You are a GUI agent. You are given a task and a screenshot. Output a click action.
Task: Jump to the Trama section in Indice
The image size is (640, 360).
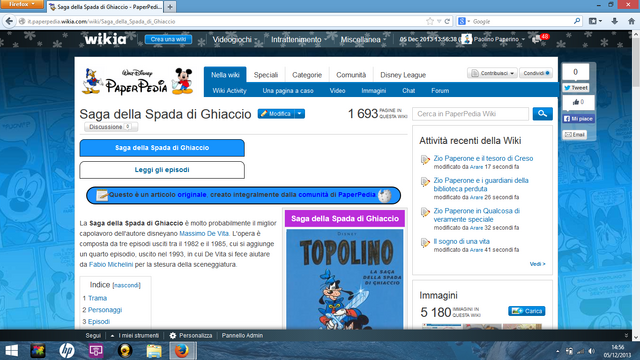tap(98, 298)
